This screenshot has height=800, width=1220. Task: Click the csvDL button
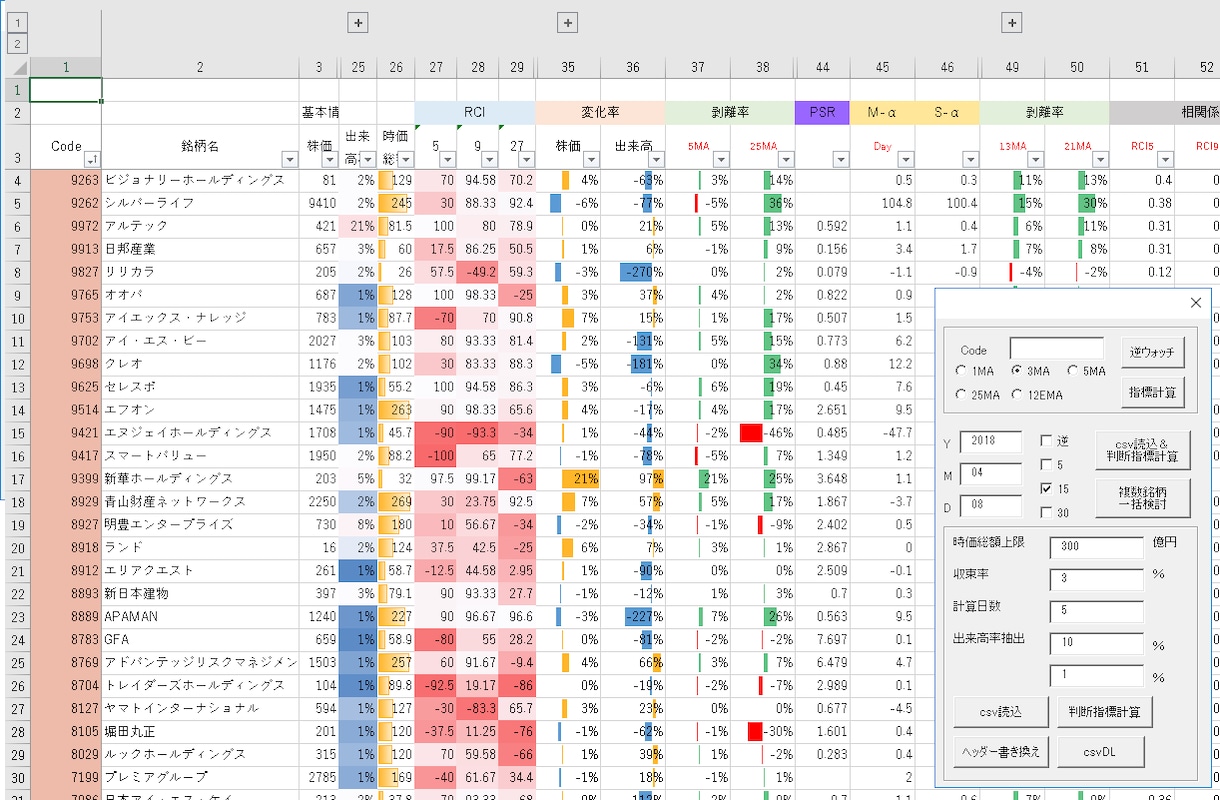click(x=1100, y=752)
